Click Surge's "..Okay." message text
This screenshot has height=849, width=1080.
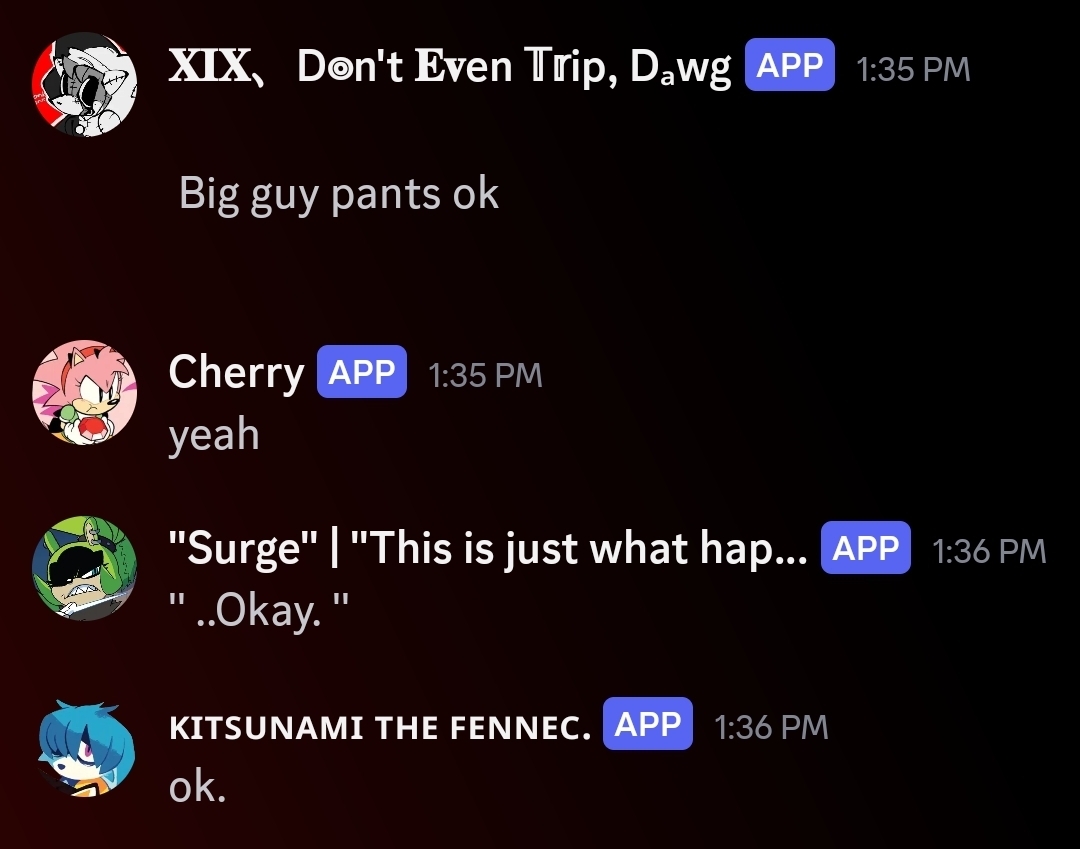(257, 611)
